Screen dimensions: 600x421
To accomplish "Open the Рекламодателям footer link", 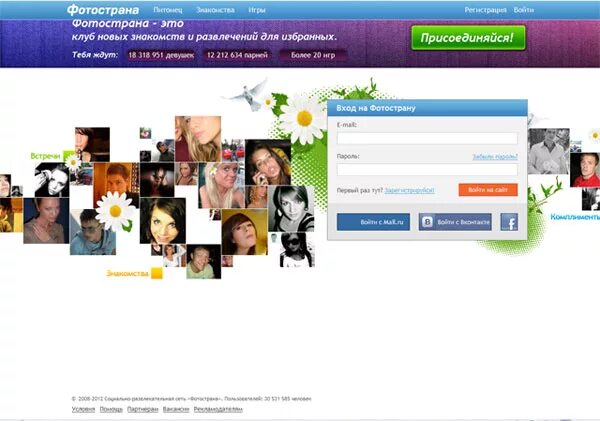I will pyautogui.click(x=218, y=409).
